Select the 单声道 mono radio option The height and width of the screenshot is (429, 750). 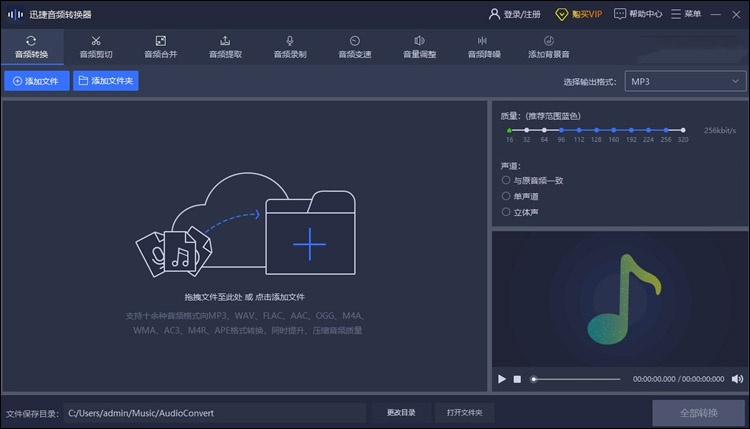pos(506,196)
